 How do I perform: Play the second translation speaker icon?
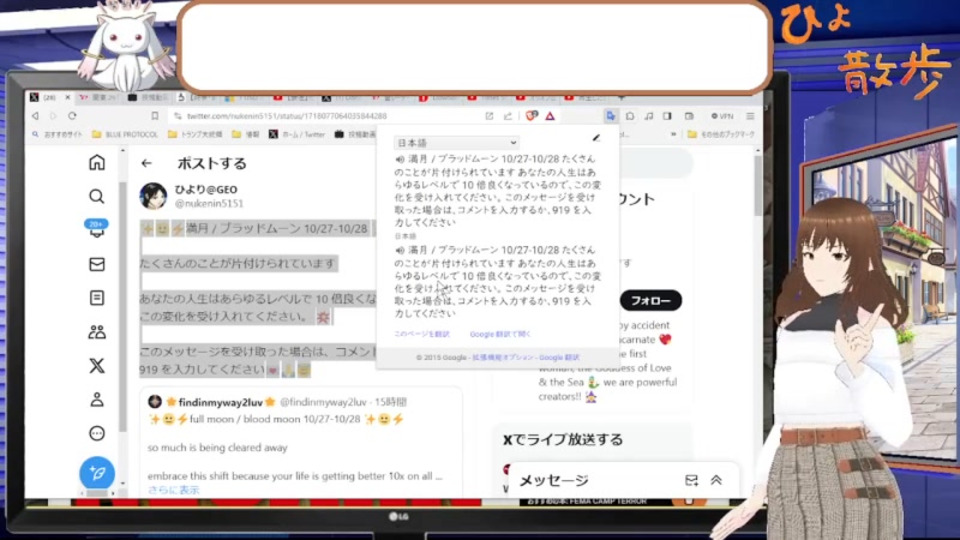(400, 250)
